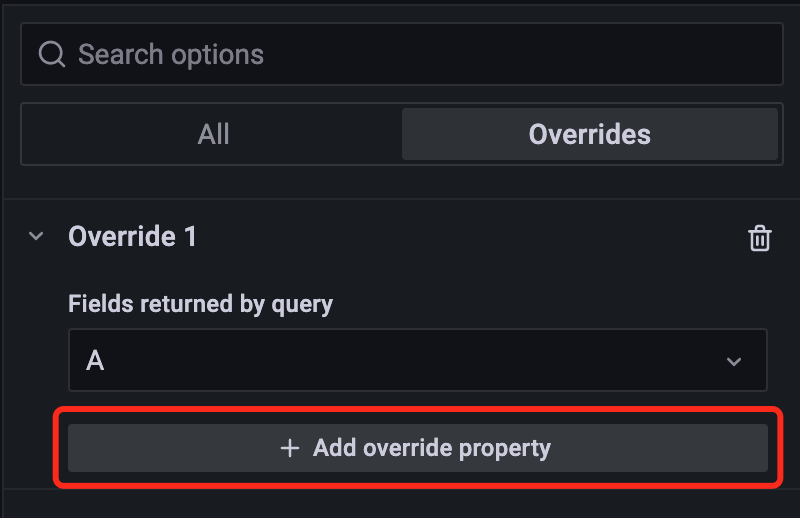Image resolution: width=800 pixels, height=518 pixels.
Task: Remove the override via the bin icon
Action: 760,238
